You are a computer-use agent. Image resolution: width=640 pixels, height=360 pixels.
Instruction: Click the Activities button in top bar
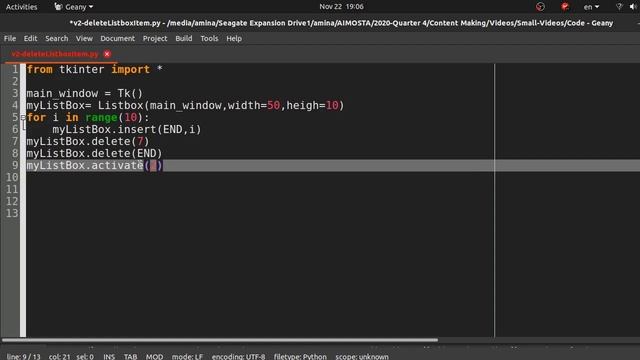click(22, 7)
